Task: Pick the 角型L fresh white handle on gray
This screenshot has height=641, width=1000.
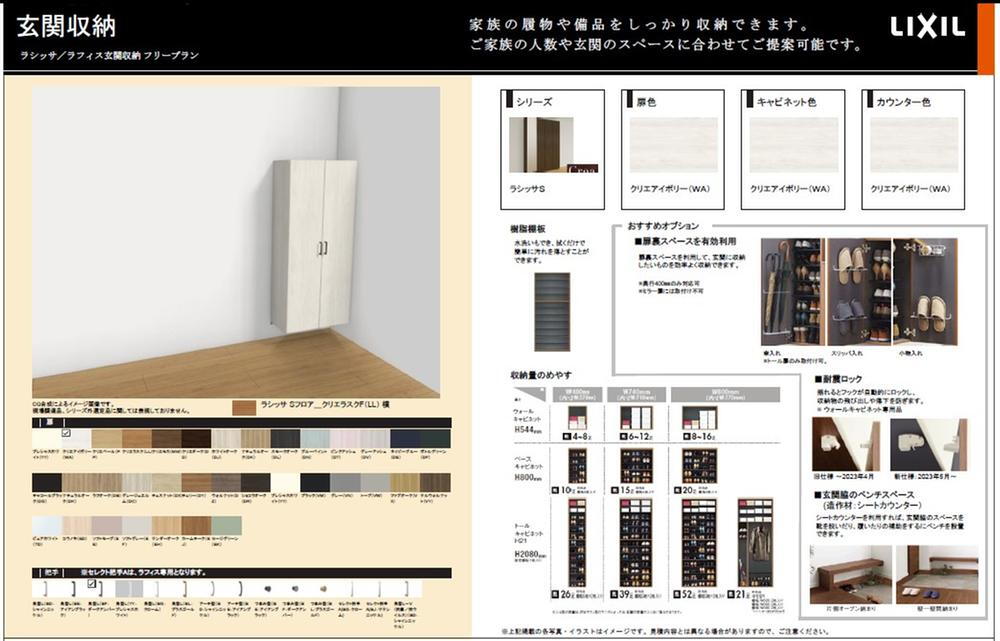Action: click(x=129, y=588)
